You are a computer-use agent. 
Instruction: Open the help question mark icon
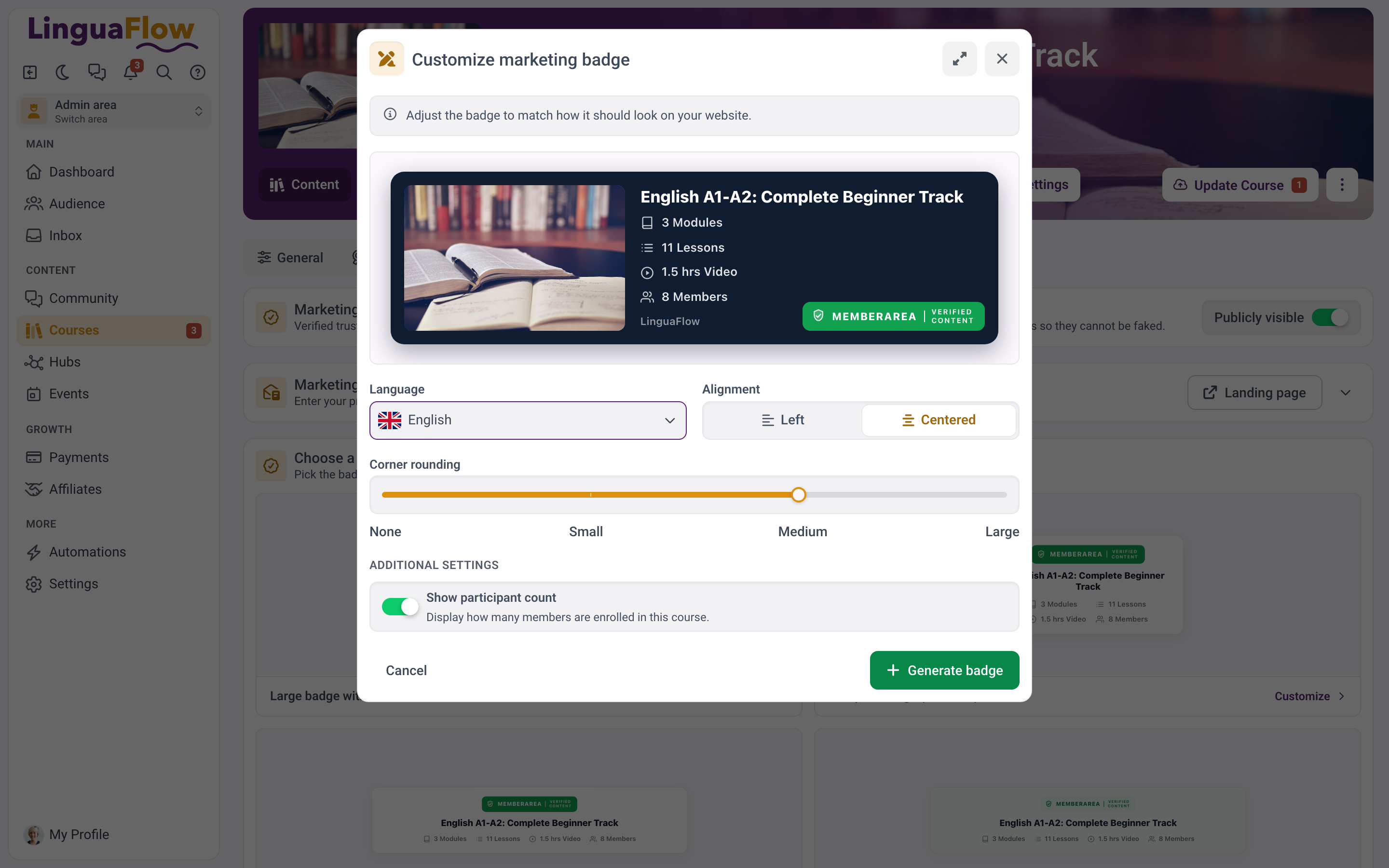(197, 72)
